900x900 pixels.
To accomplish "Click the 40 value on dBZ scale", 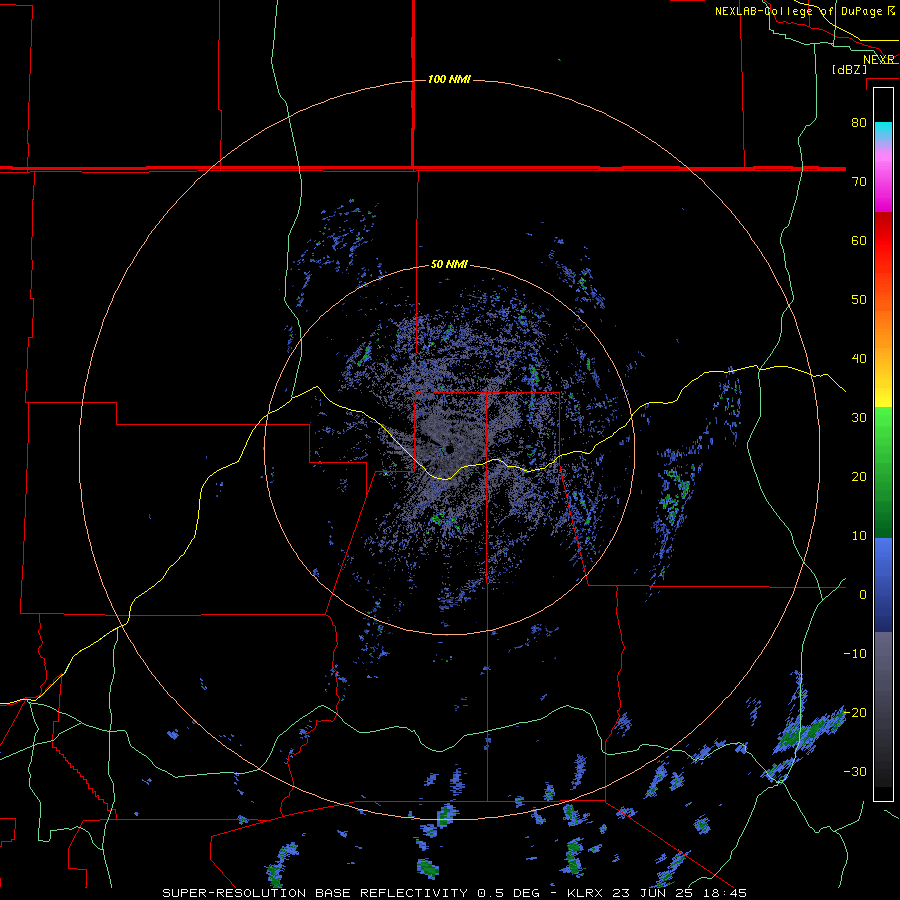I will coord(859,359).
